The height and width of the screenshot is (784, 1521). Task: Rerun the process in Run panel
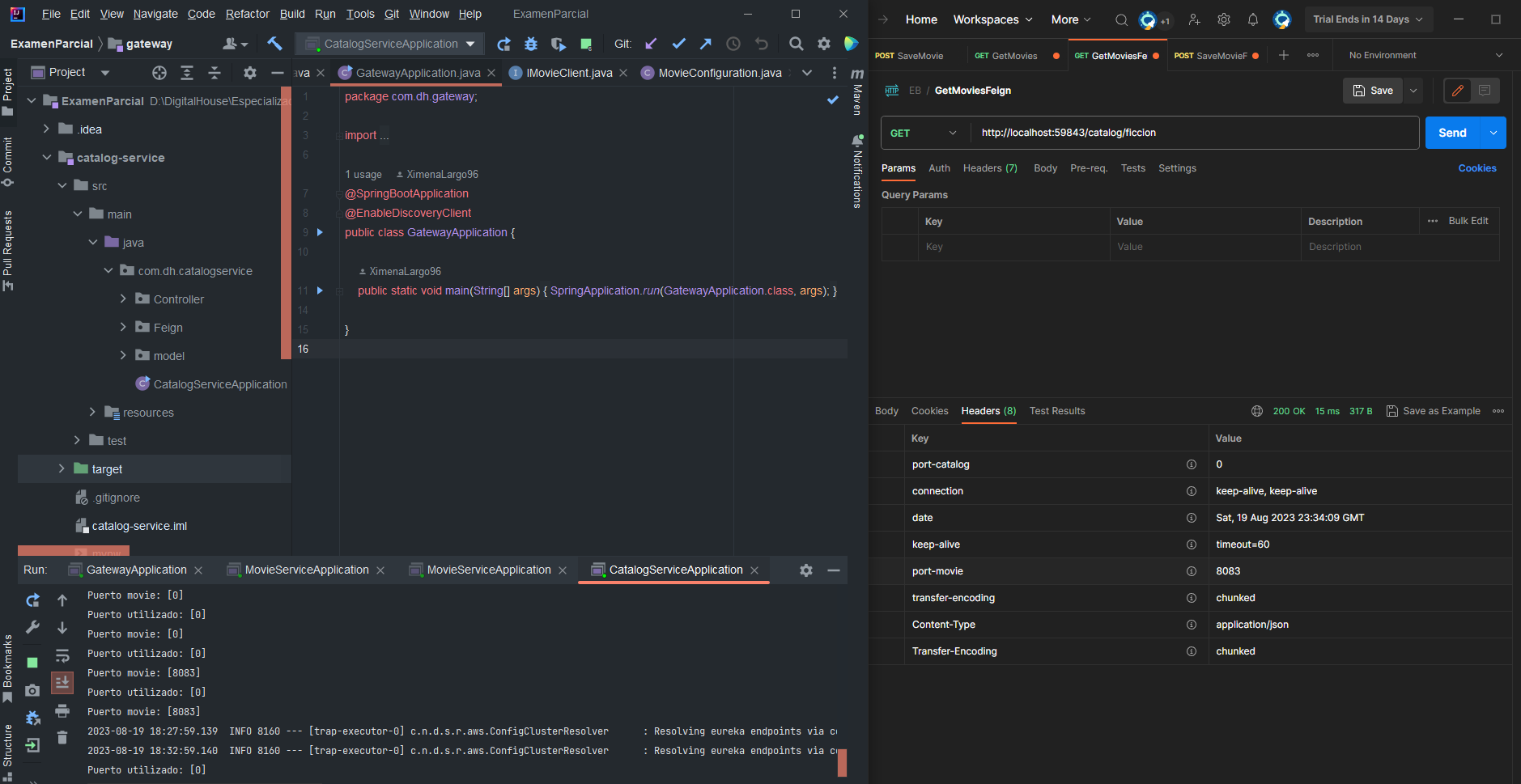pos(32,600)
